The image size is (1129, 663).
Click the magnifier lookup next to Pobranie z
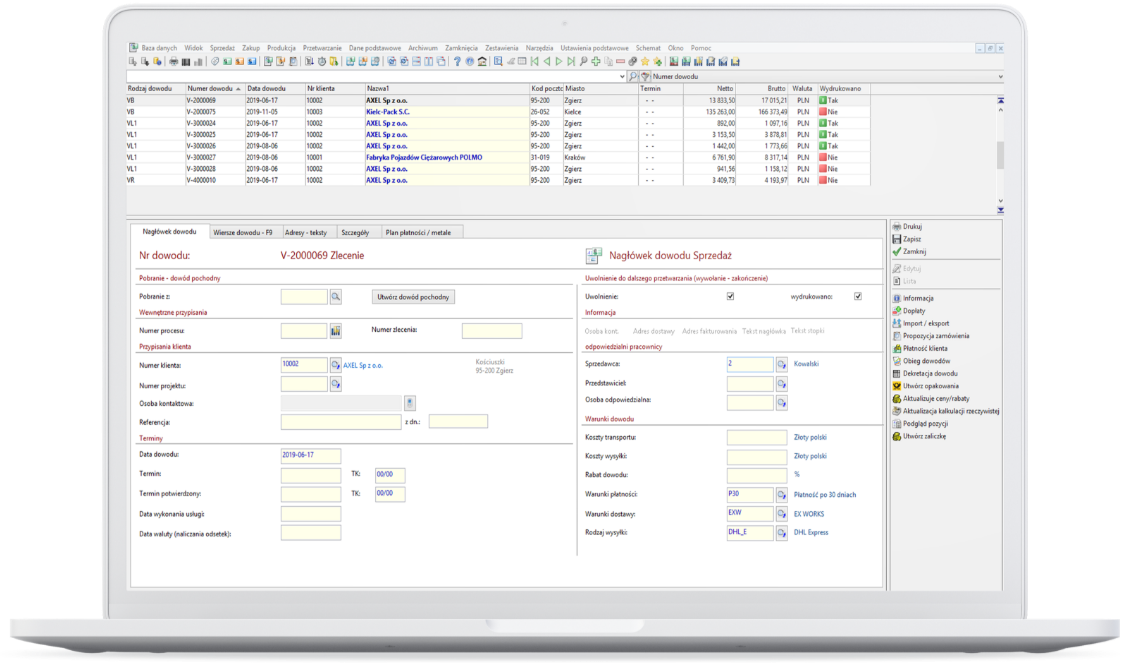[336, 297]
